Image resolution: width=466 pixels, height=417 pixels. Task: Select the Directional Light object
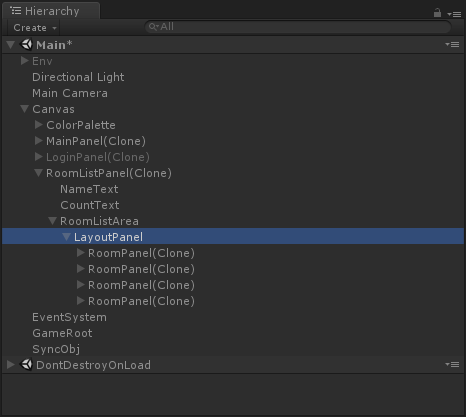point(78,77)
